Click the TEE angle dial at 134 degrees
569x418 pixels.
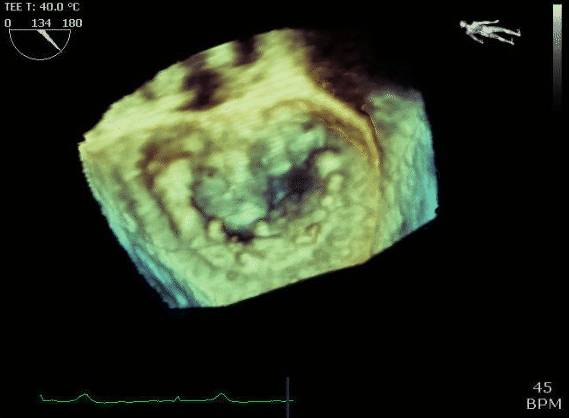[40, 44]
